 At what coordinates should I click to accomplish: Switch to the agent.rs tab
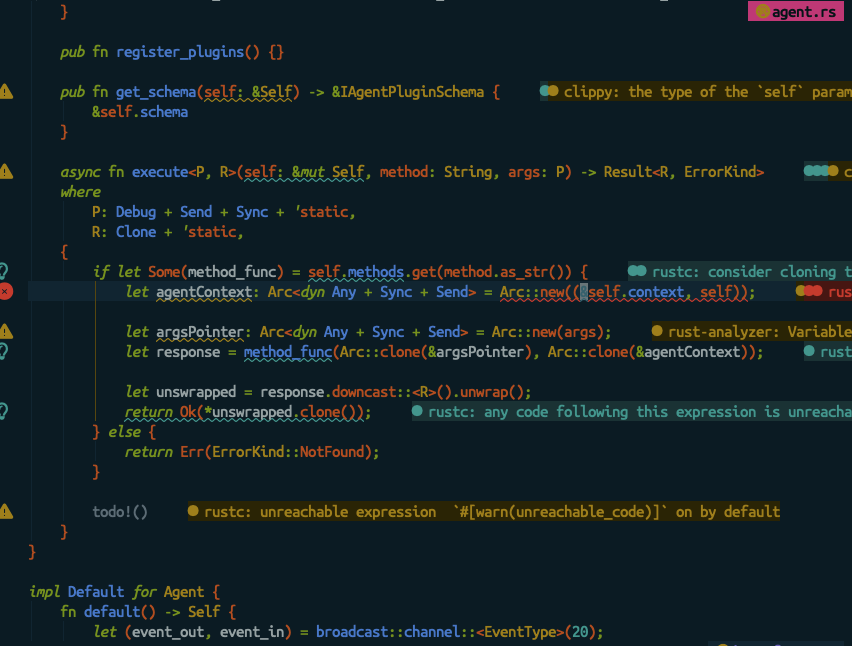click(800, 11)
